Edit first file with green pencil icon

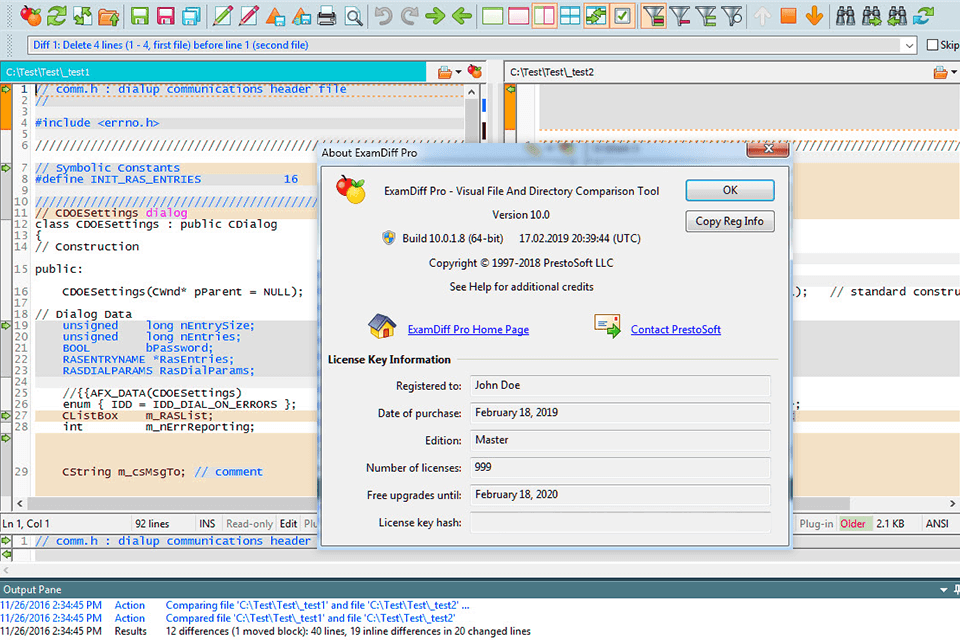[x=223, y=16]
